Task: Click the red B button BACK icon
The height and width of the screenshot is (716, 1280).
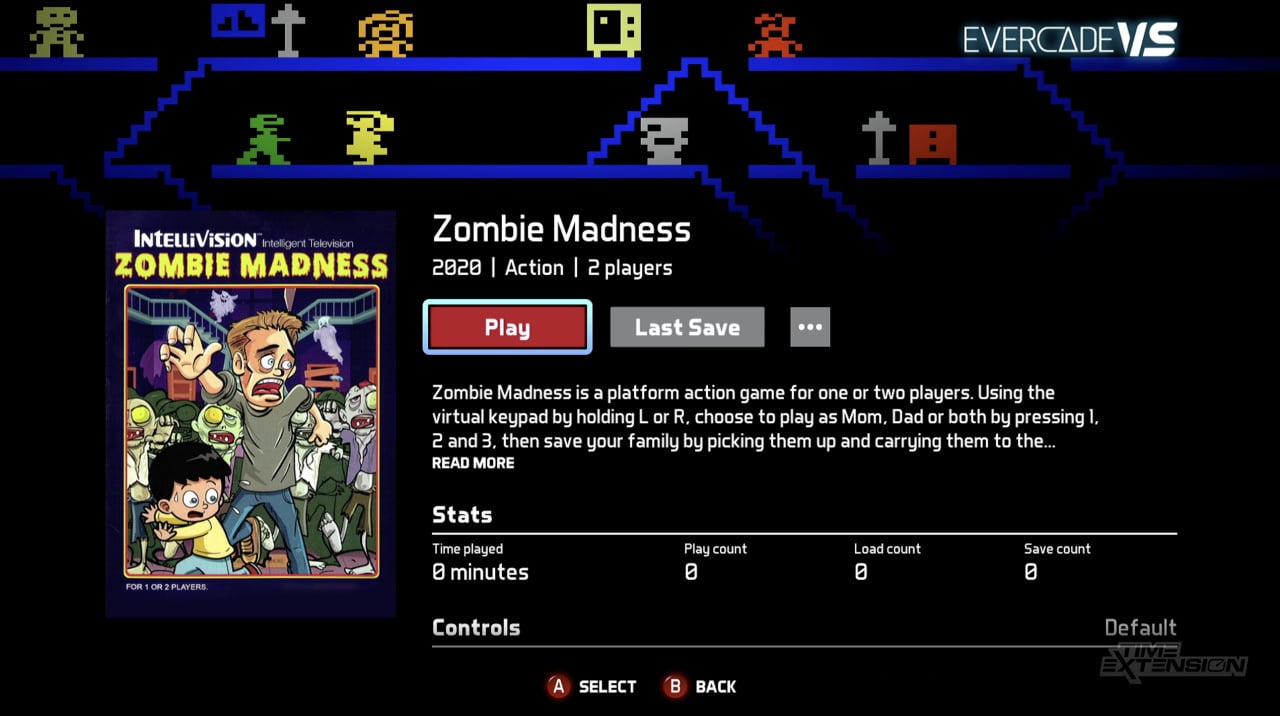Action: coord(674,686)
